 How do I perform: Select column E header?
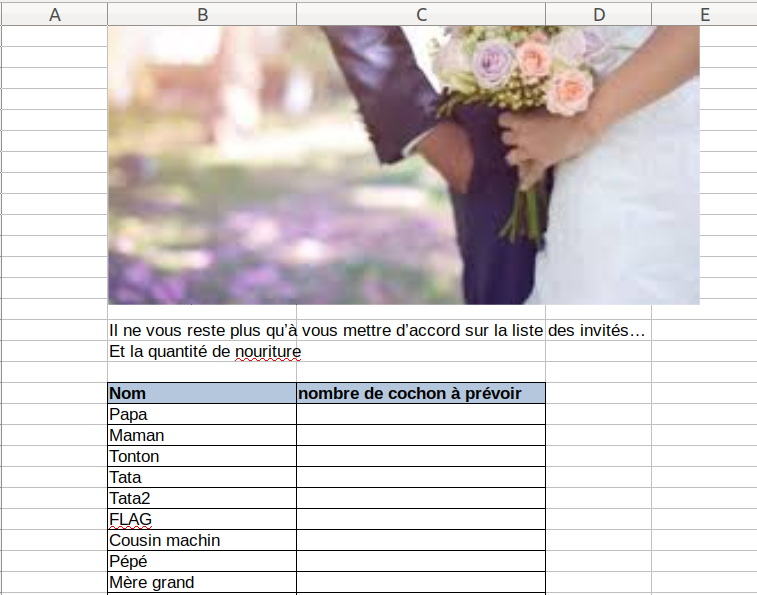(x=704, y=14)
